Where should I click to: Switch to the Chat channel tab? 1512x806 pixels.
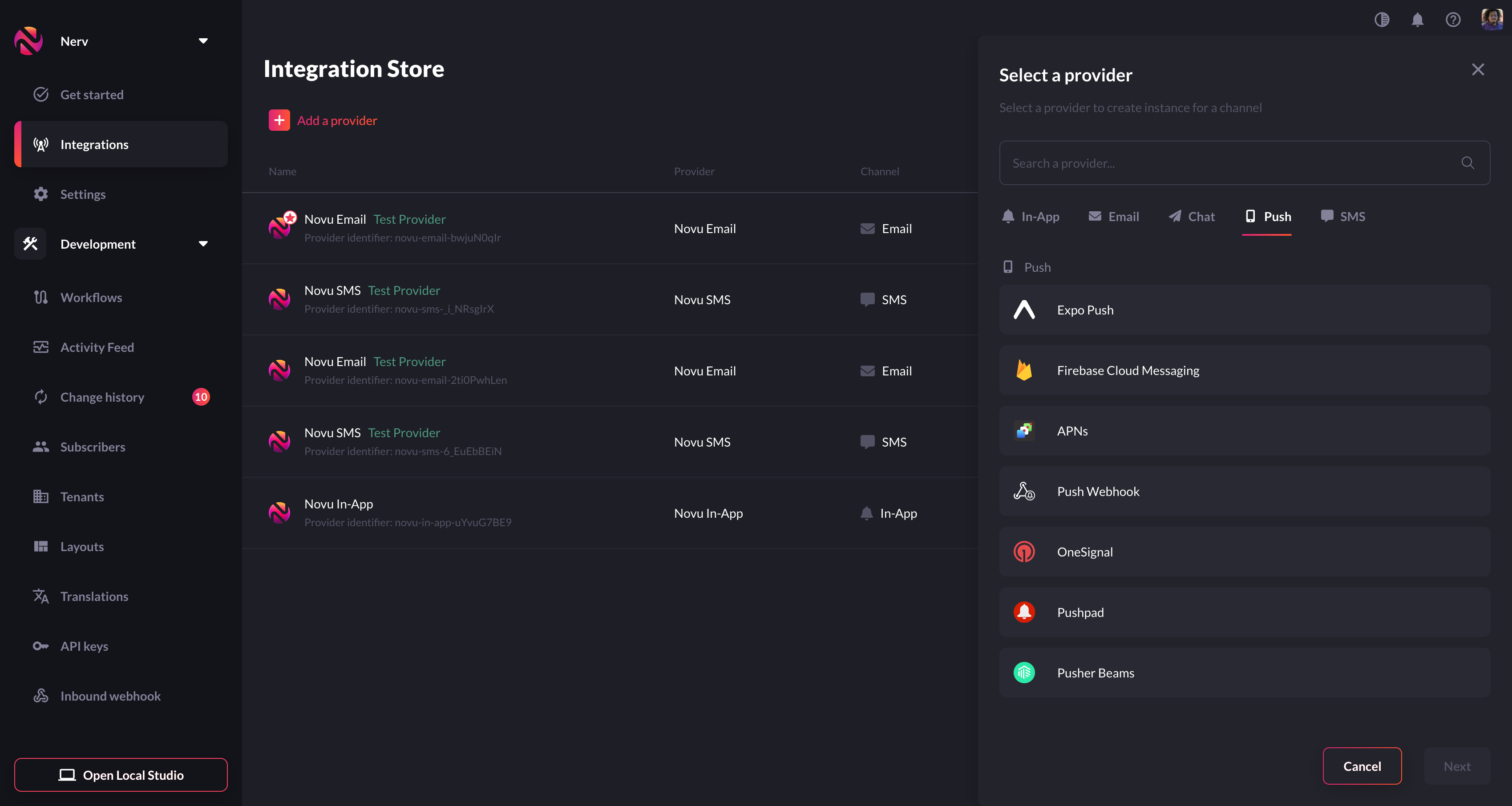tap(1192, 217)
